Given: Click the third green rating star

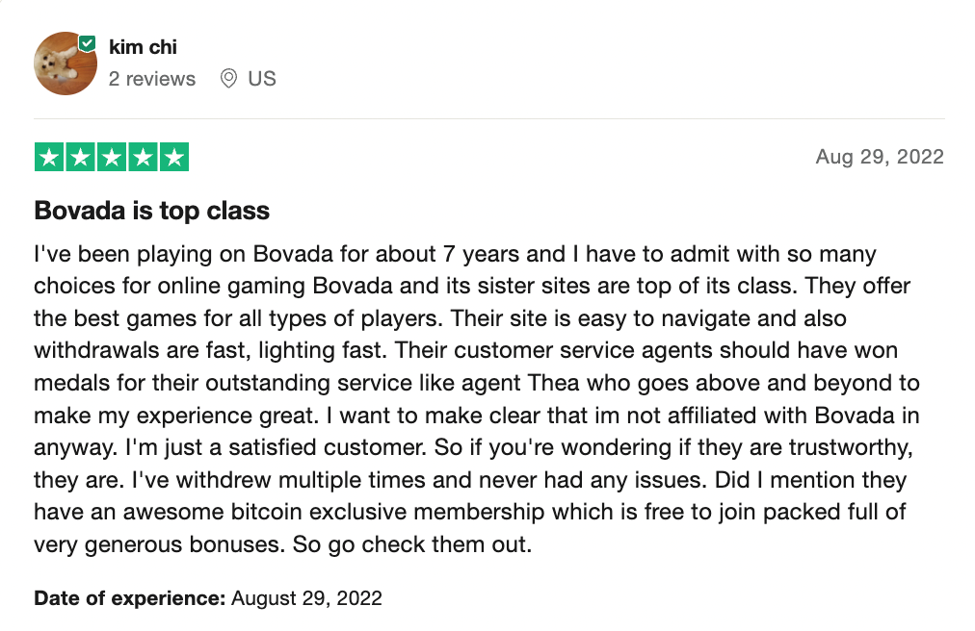Looking at the screenshot, I should [111, 157].
